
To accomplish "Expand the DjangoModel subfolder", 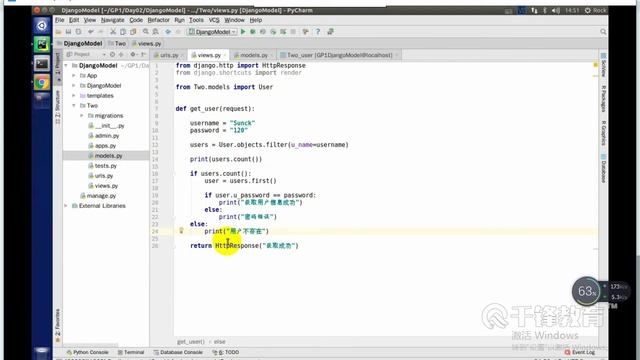I will coord(74,86).
